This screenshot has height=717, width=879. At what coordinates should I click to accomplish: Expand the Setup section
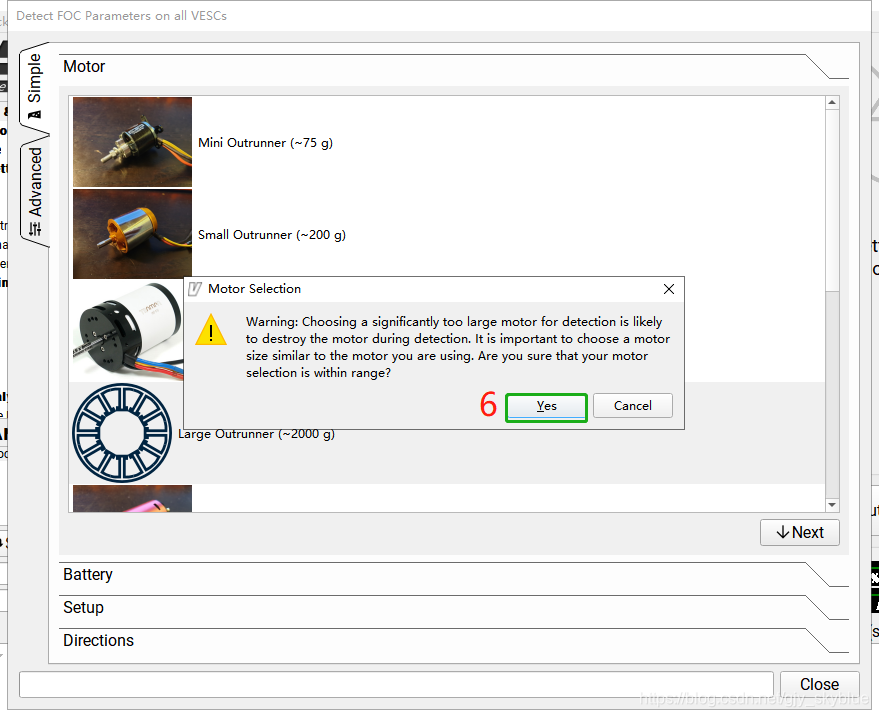coord(453,608)
